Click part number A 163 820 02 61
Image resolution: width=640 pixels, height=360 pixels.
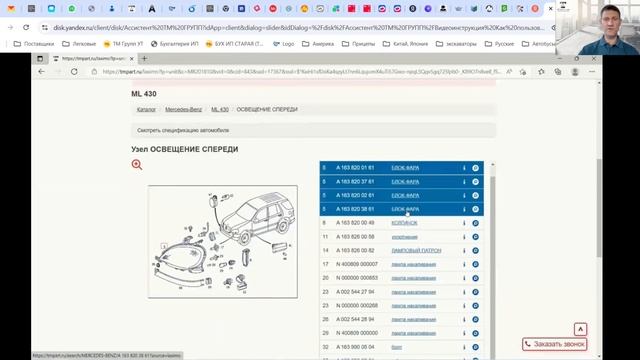(x=355, y=196)
